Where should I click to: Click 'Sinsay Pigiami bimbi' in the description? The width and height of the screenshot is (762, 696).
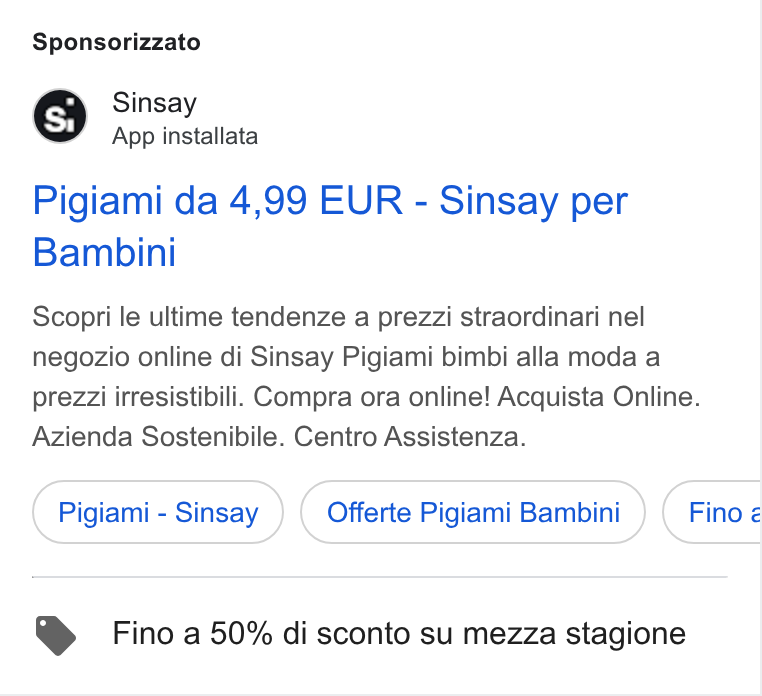coord(378,357)
